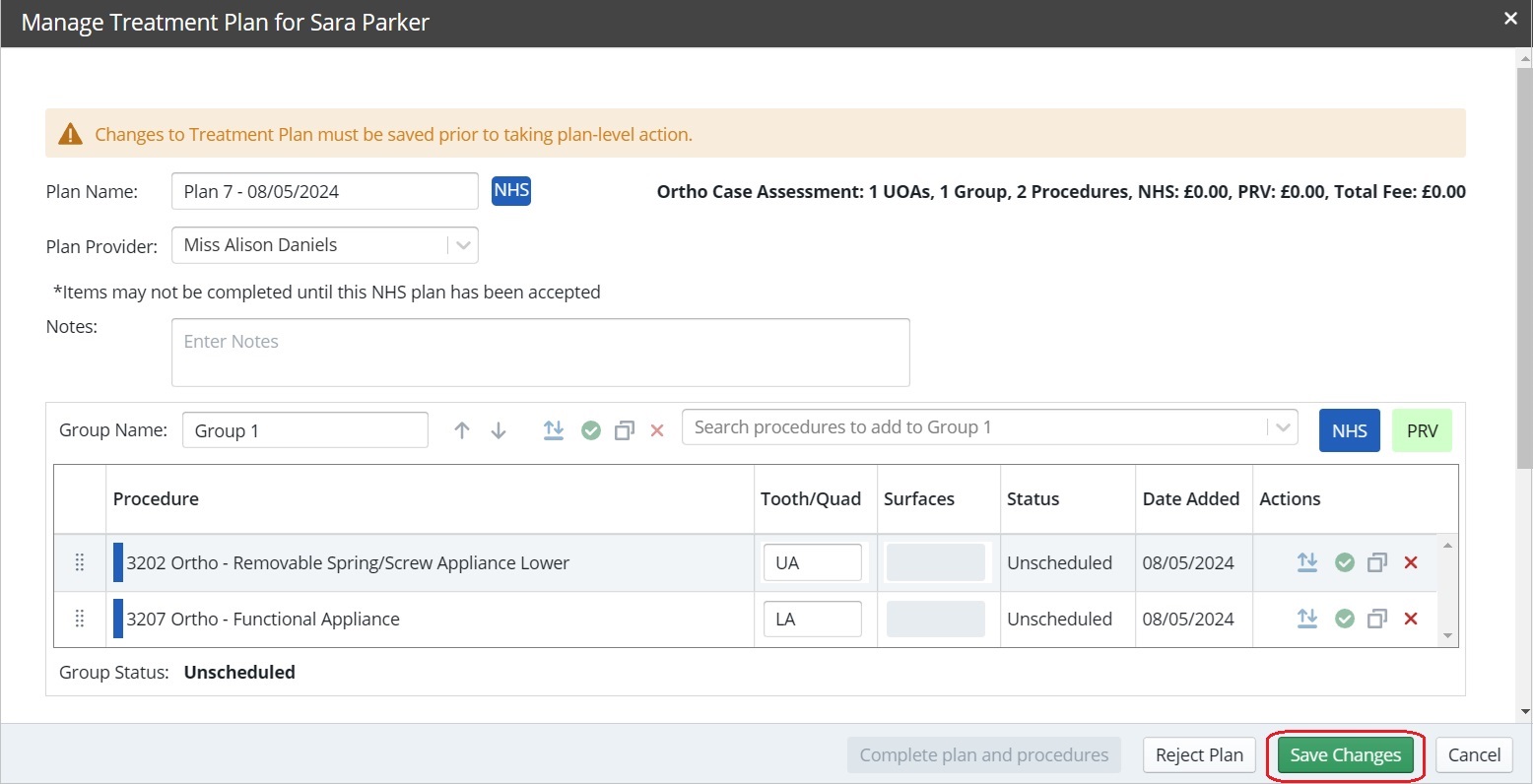Open the Plan Provider dropdown
Screen dimensions: 1533x784
tap(462, 245)
